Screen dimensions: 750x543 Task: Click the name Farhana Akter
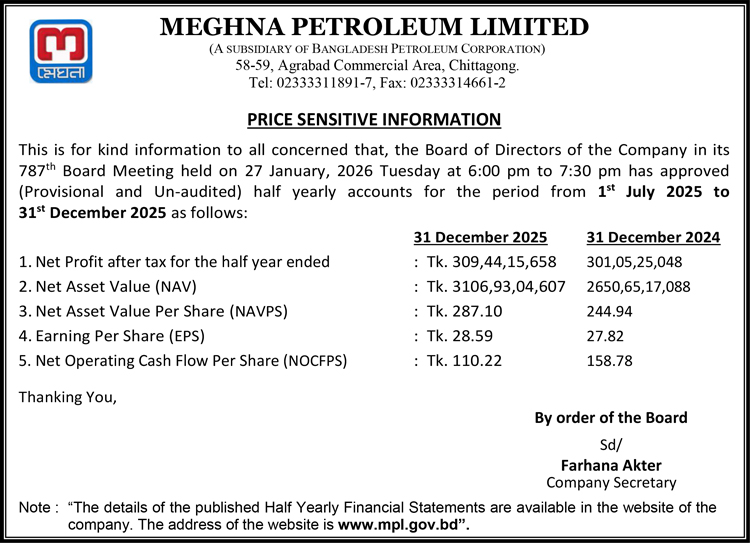tap(611, 465)
